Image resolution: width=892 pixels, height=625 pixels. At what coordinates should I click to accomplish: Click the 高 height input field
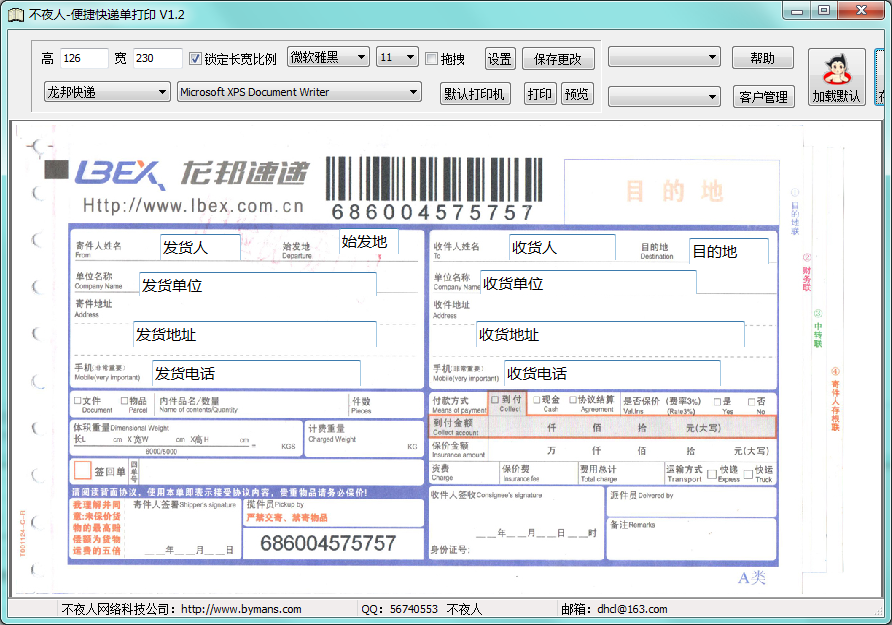click(84, 59)
